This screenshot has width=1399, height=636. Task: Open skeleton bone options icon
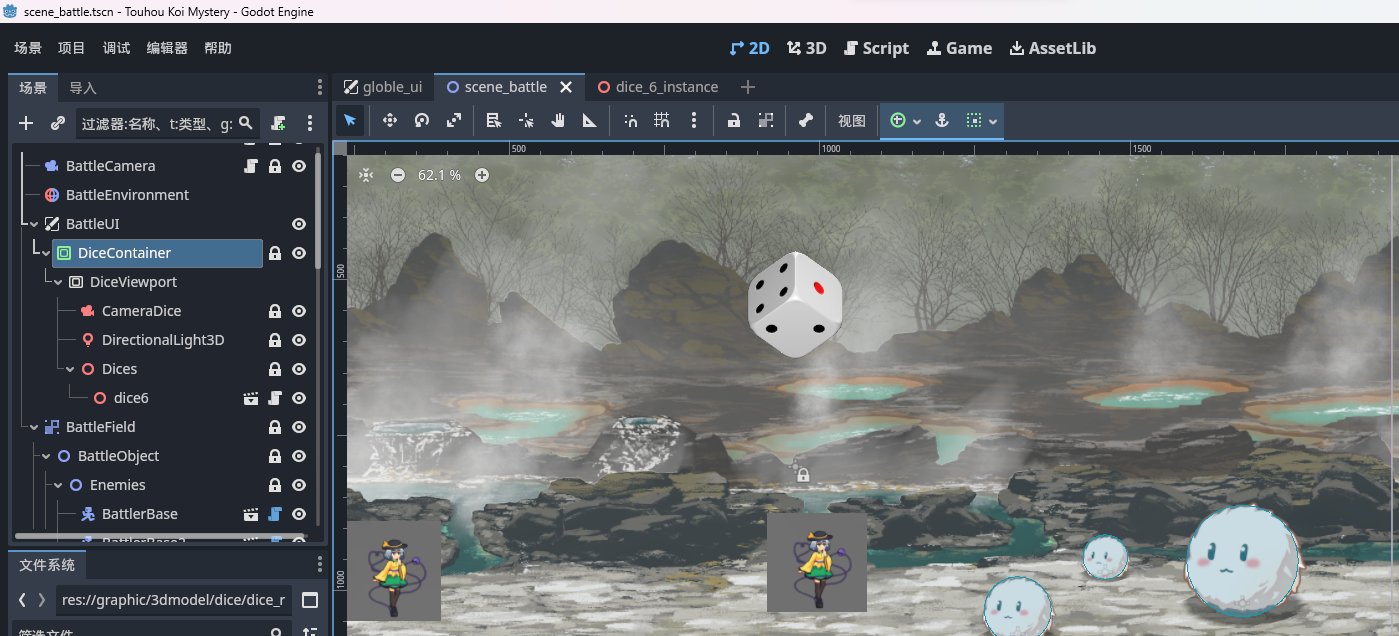click(x=806, y=121)
